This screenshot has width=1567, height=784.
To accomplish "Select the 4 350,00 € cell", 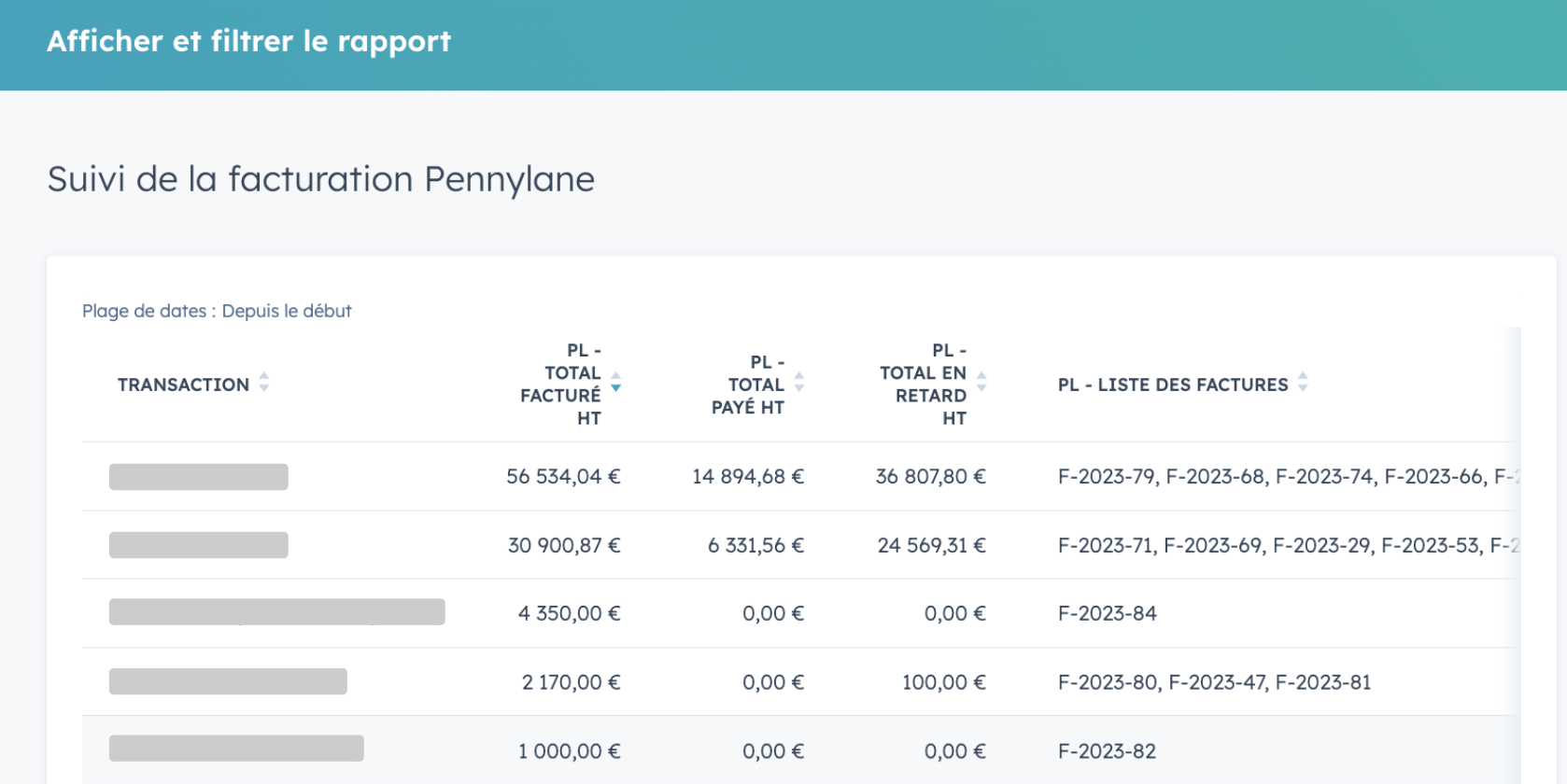I will [570, 613].
